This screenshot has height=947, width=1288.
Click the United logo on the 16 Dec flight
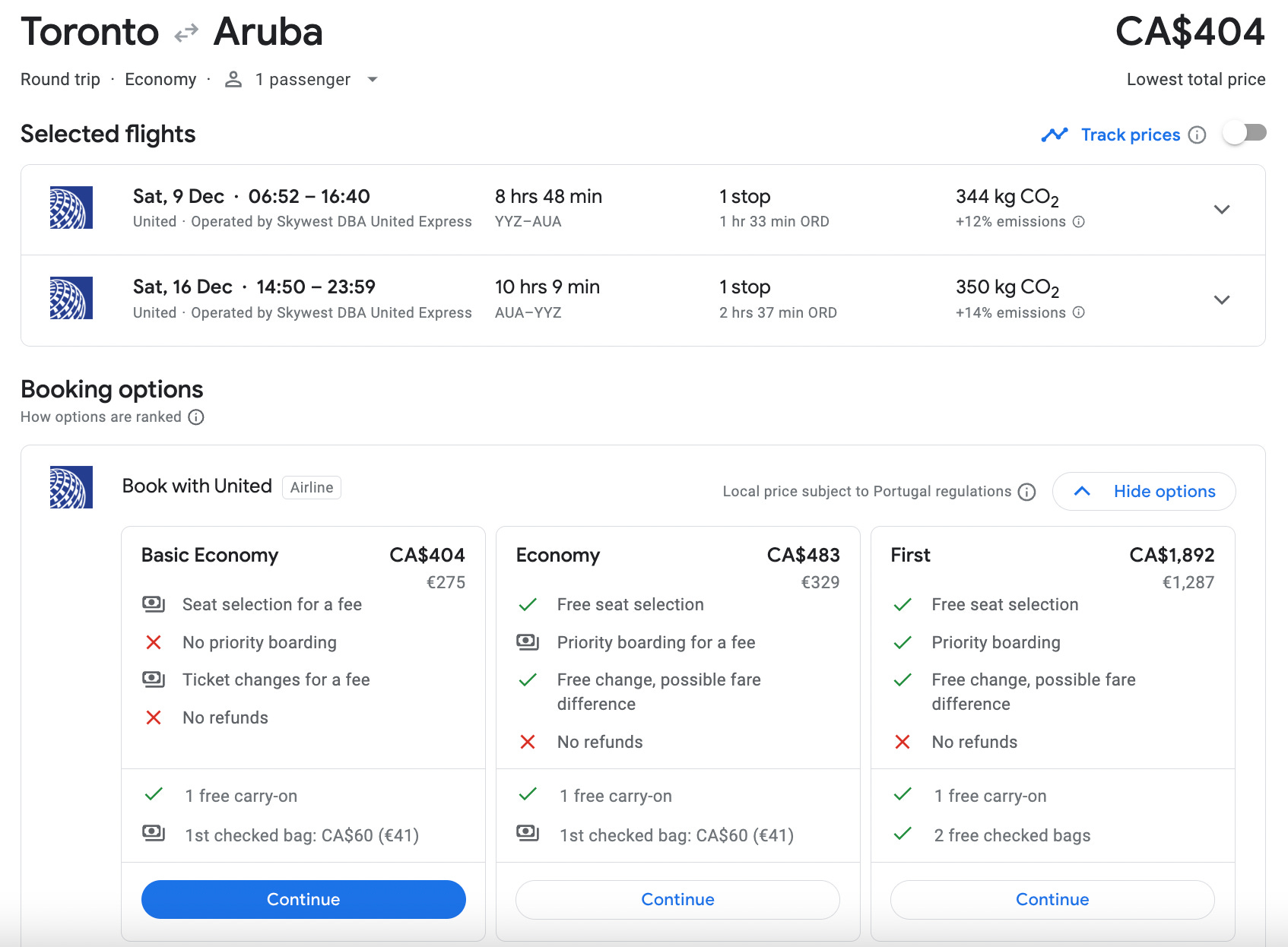click(71, 298)
